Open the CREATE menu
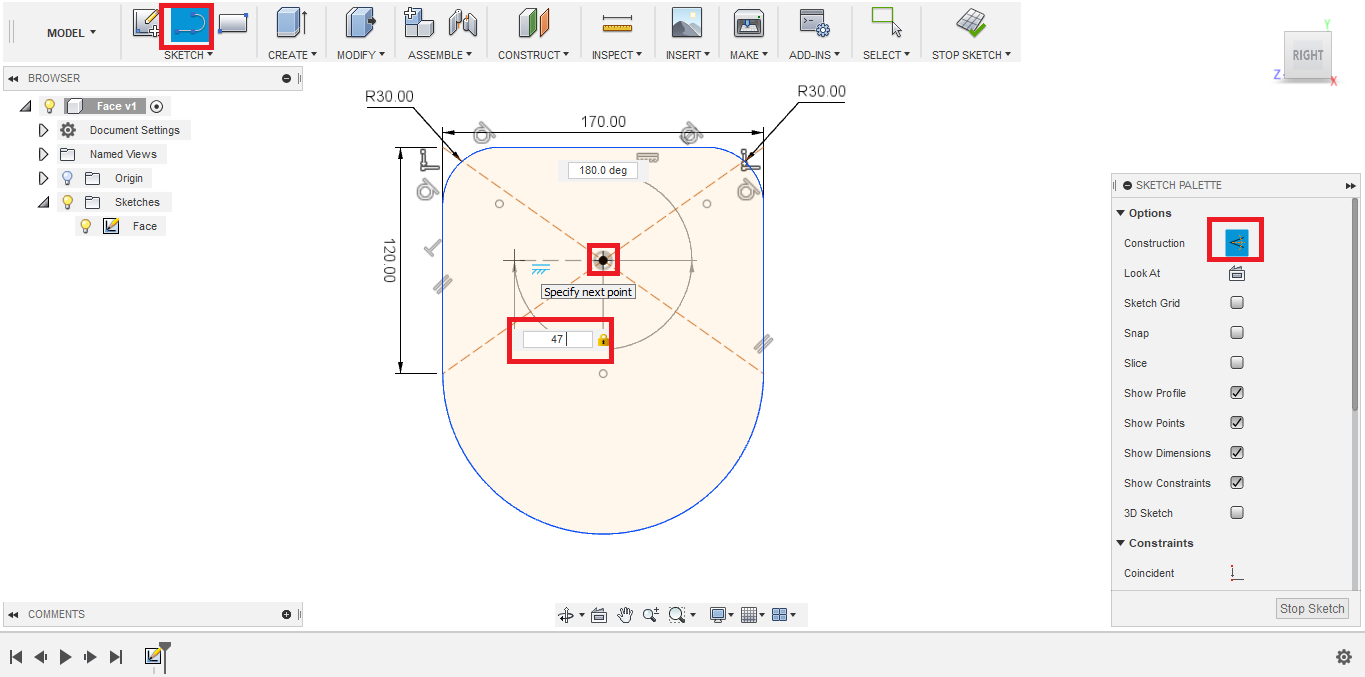The width and height of the screenshot is (1365, 677). (x=292, y=55)
